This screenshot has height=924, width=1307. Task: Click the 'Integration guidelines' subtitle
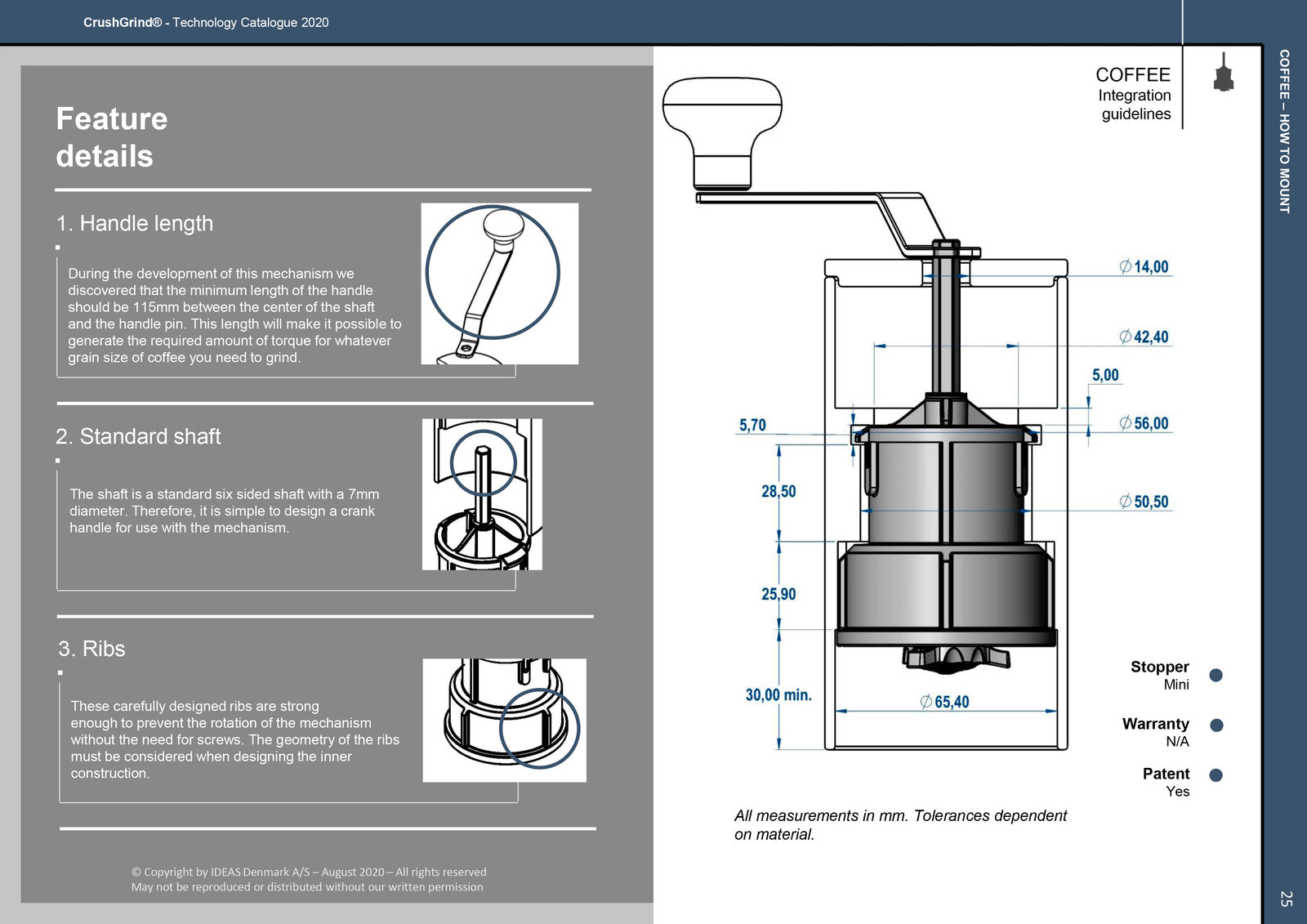pyautogui.click(x=1135, y=105)
